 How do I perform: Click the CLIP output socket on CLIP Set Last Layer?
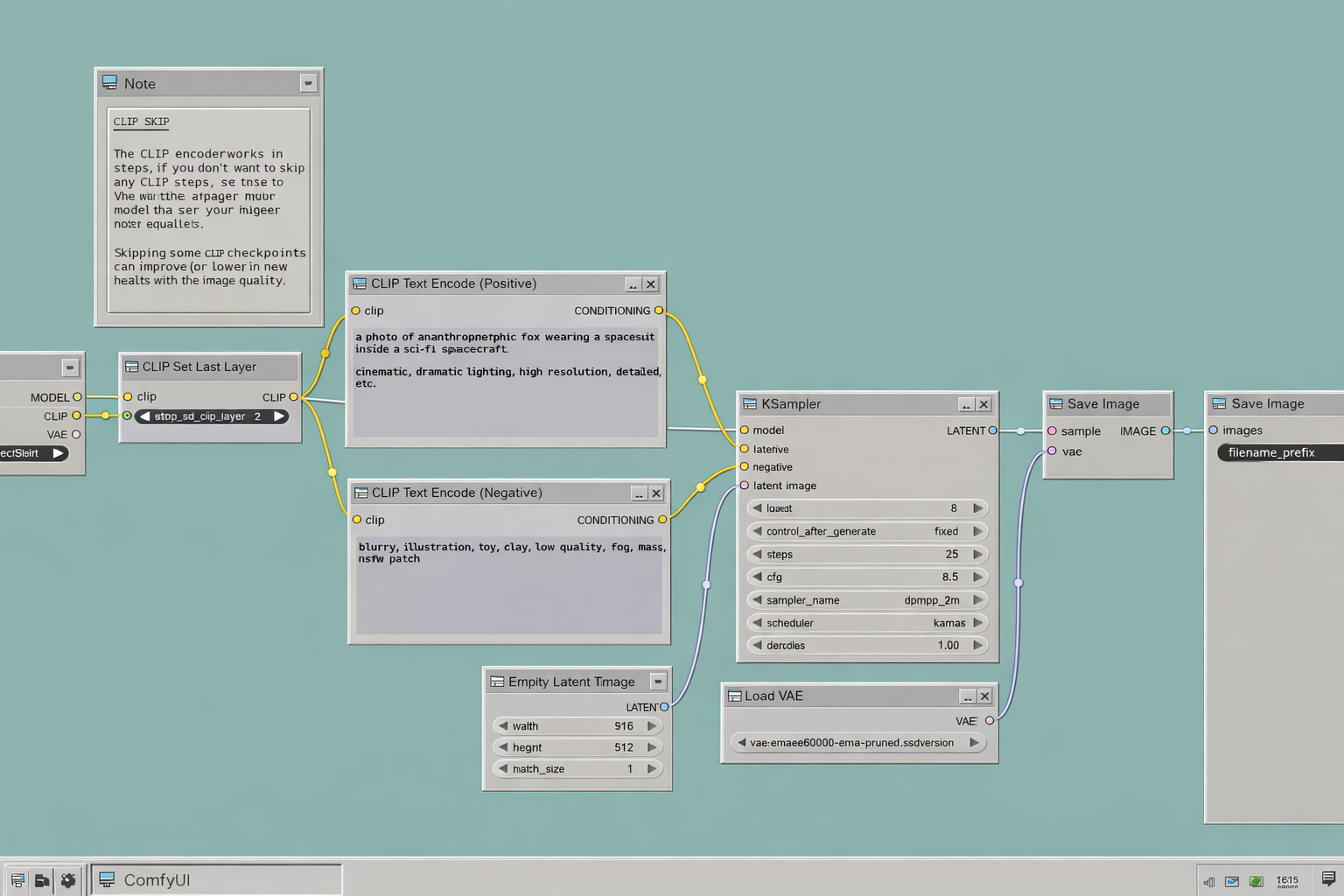(293, 396)
